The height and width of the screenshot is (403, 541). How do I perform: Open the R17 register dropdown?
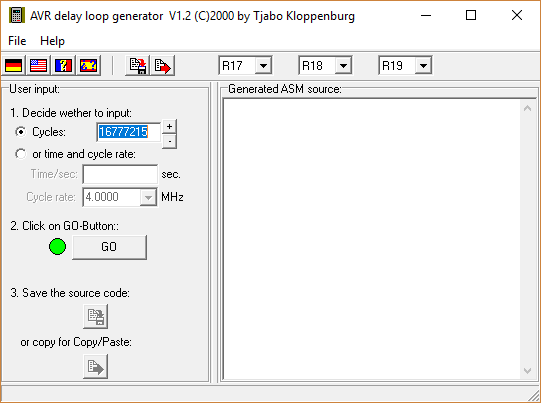point(264,65)
